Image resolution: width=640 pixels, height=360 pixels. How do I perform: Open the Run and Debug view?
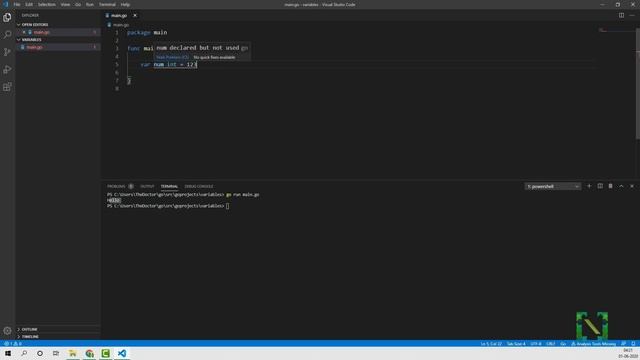(7, 69)
